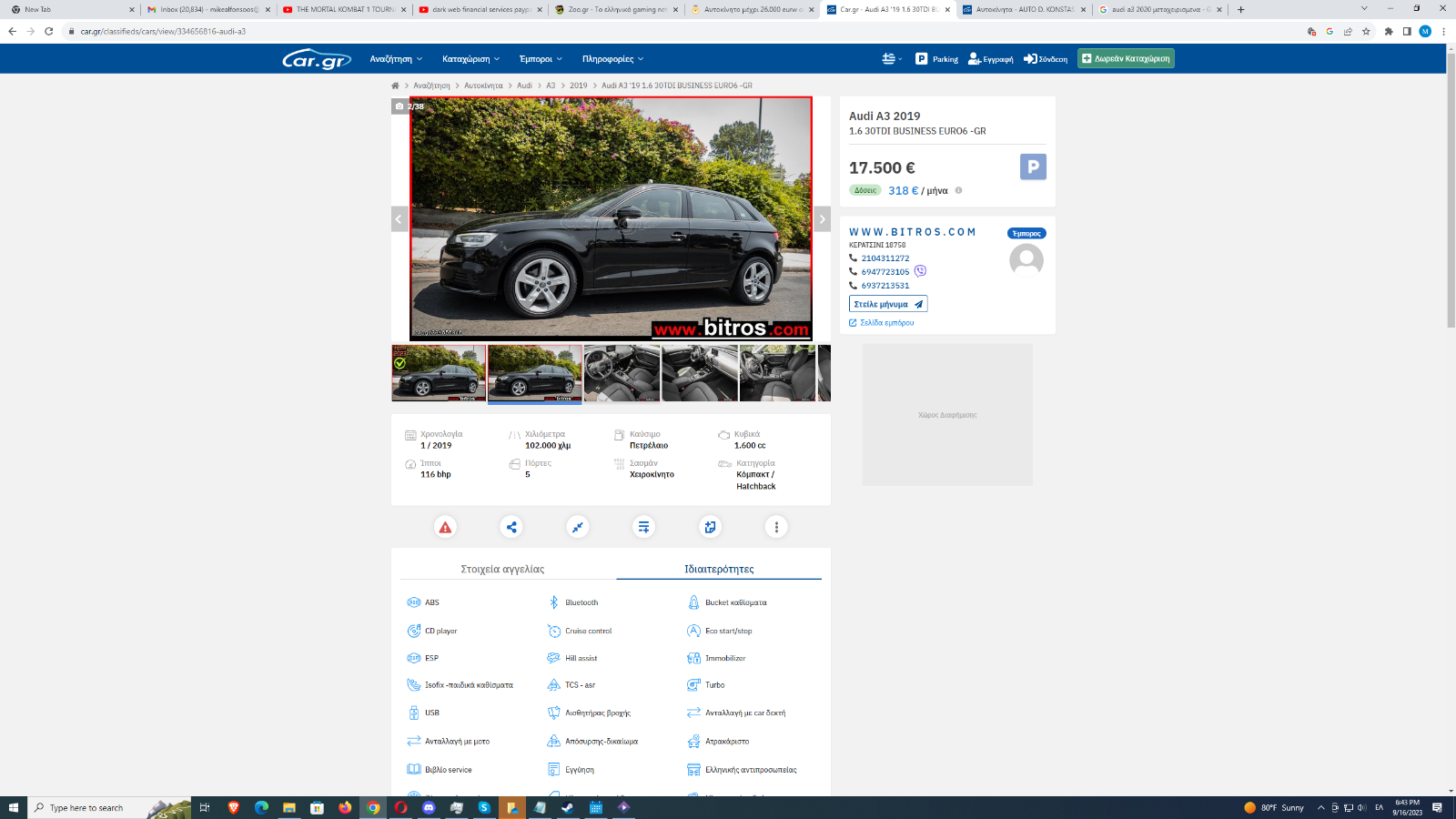
Task: Go back with browser back arrow
Action: pos(12,31)
